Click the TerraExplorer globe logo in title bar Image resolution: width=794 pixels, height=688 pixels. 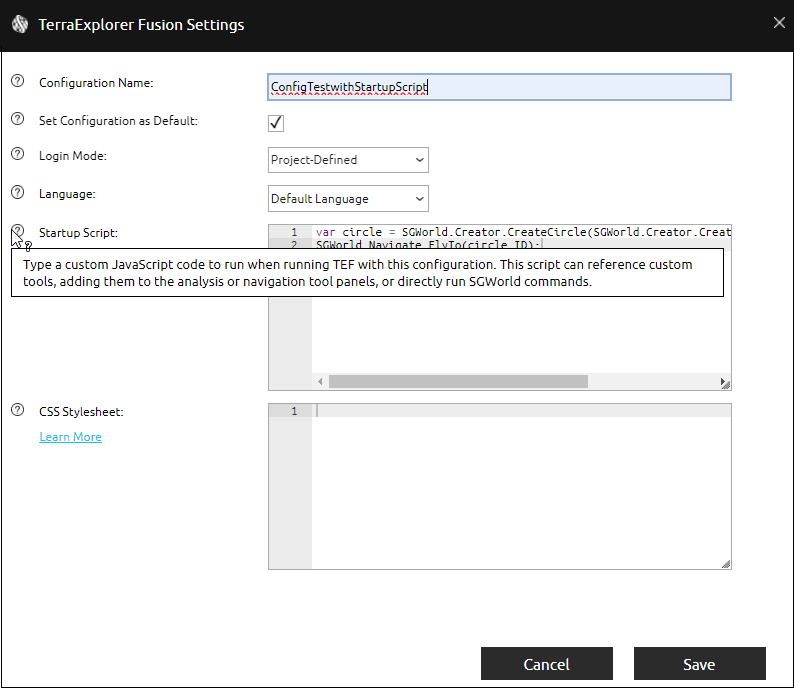coord(20,24)
